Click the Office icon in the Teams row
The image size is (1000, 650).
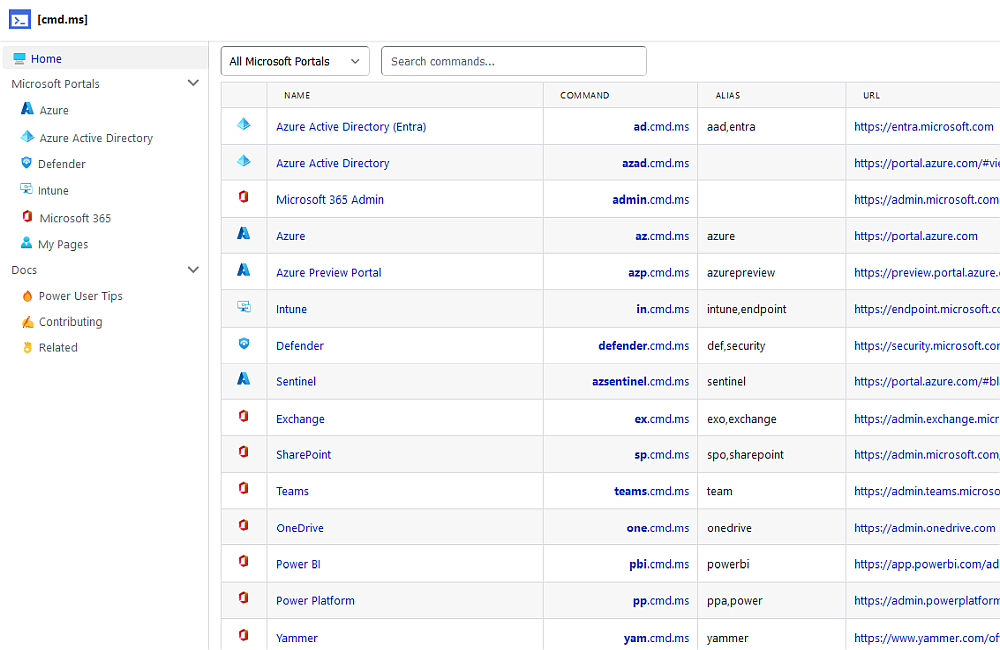click(244, 488)
